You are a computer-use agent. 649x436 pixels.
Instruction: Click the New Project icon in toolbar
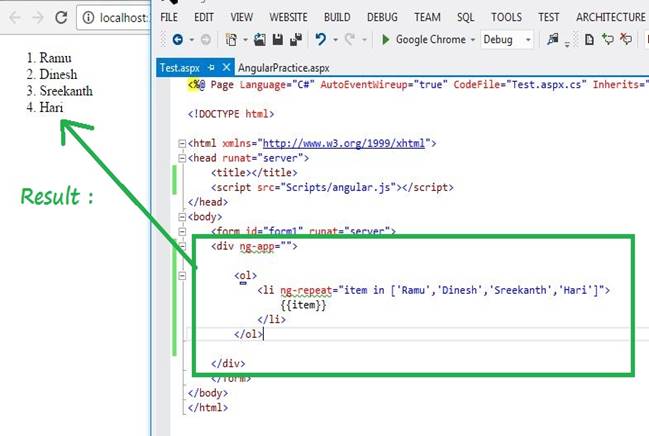pos(231,40)
